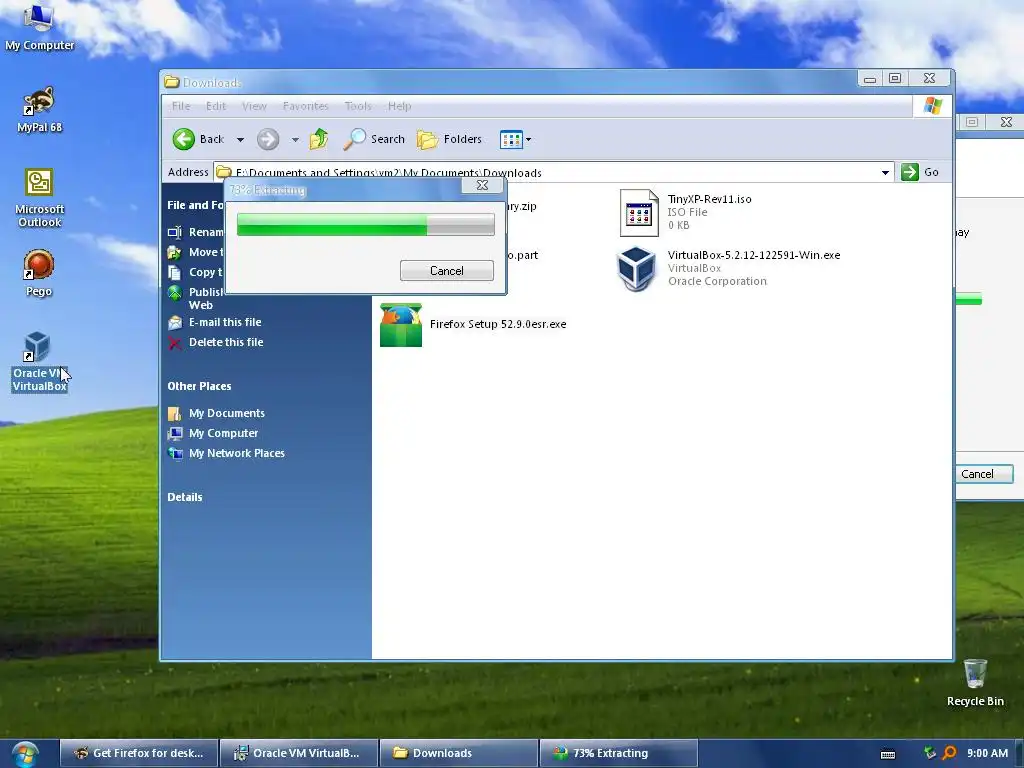Select the Pego desktop shortcut
This screenshot has width=1024, height=768.
click(39, 273)
